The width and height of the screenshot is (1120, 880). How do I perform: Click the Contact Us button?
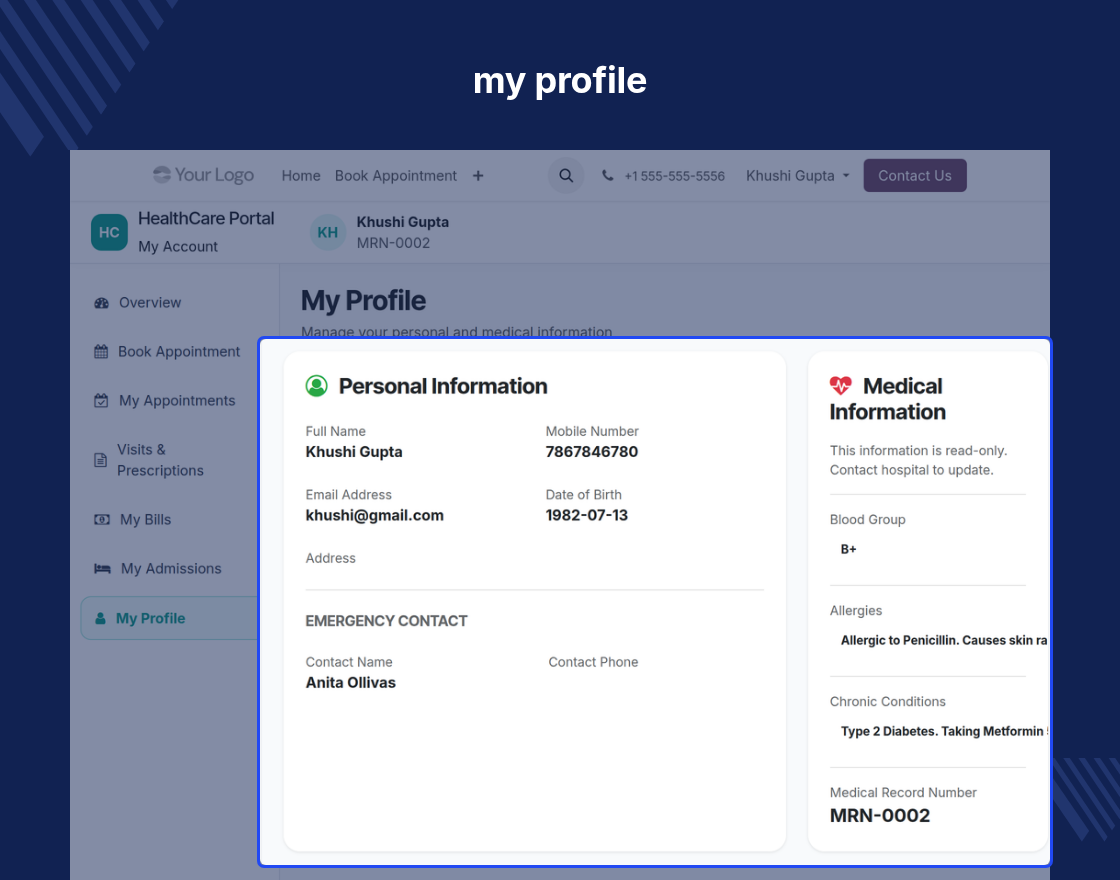(915, 176)
